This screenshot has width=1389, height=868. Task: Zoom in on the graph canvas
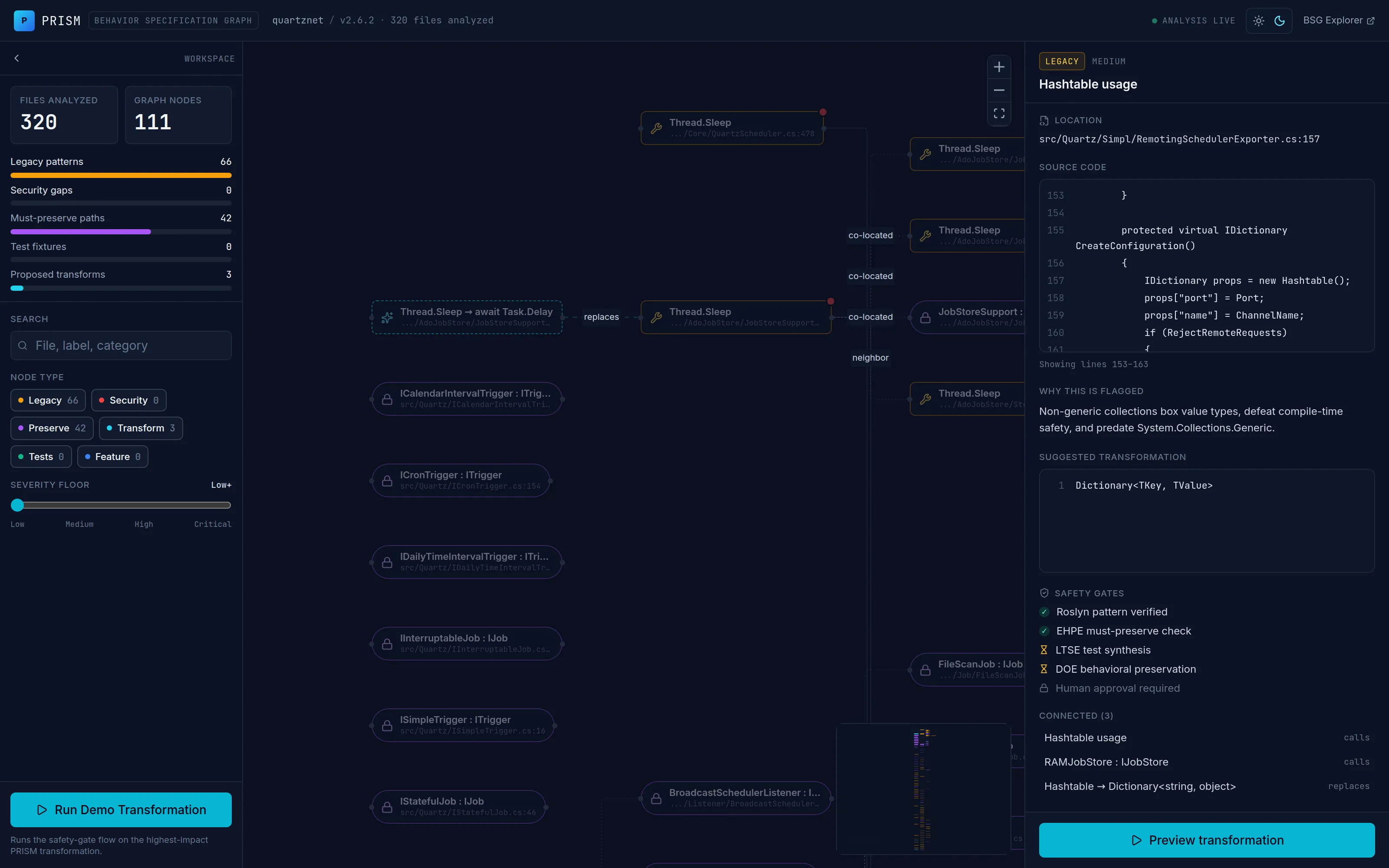tap(999, 67)
